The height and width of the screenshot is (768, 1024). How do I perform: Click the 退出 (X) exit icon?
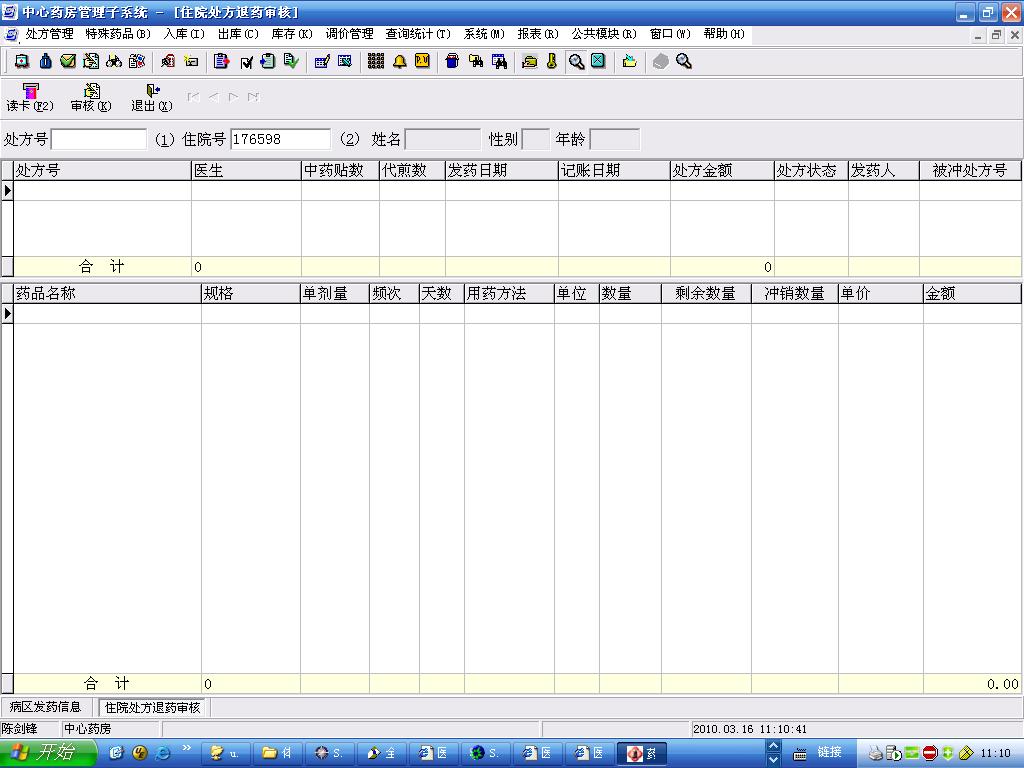(x=152, y=97)
